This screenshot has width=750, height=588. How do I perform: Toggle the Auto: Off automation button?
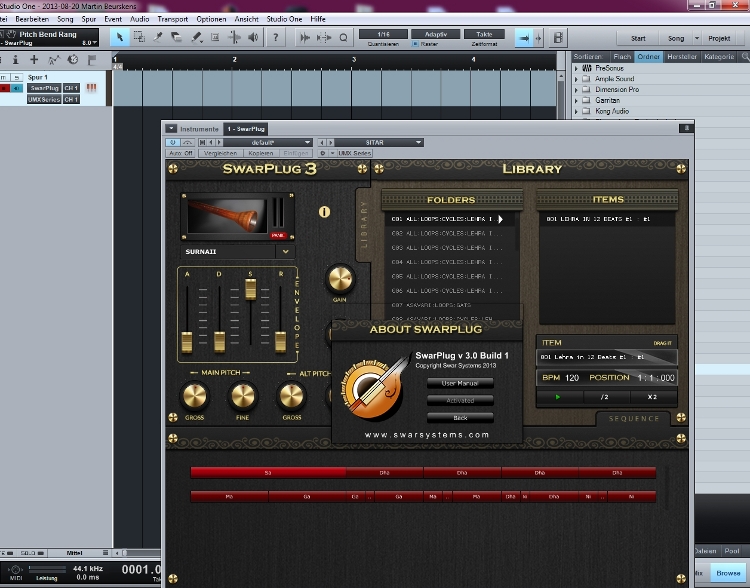(x=180, y=153)
